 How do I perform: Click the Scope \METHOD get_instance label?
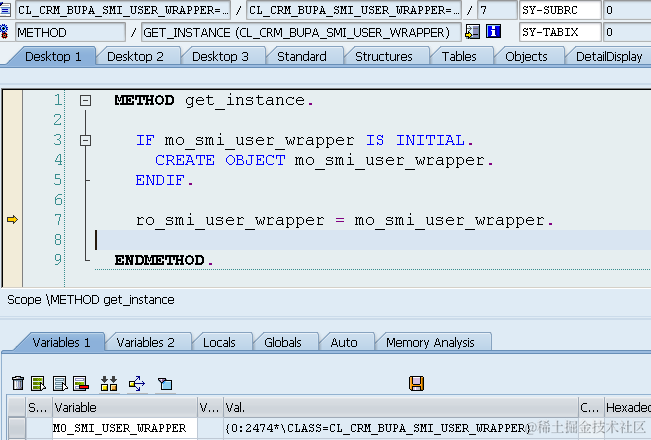click(x=91, y=300)
